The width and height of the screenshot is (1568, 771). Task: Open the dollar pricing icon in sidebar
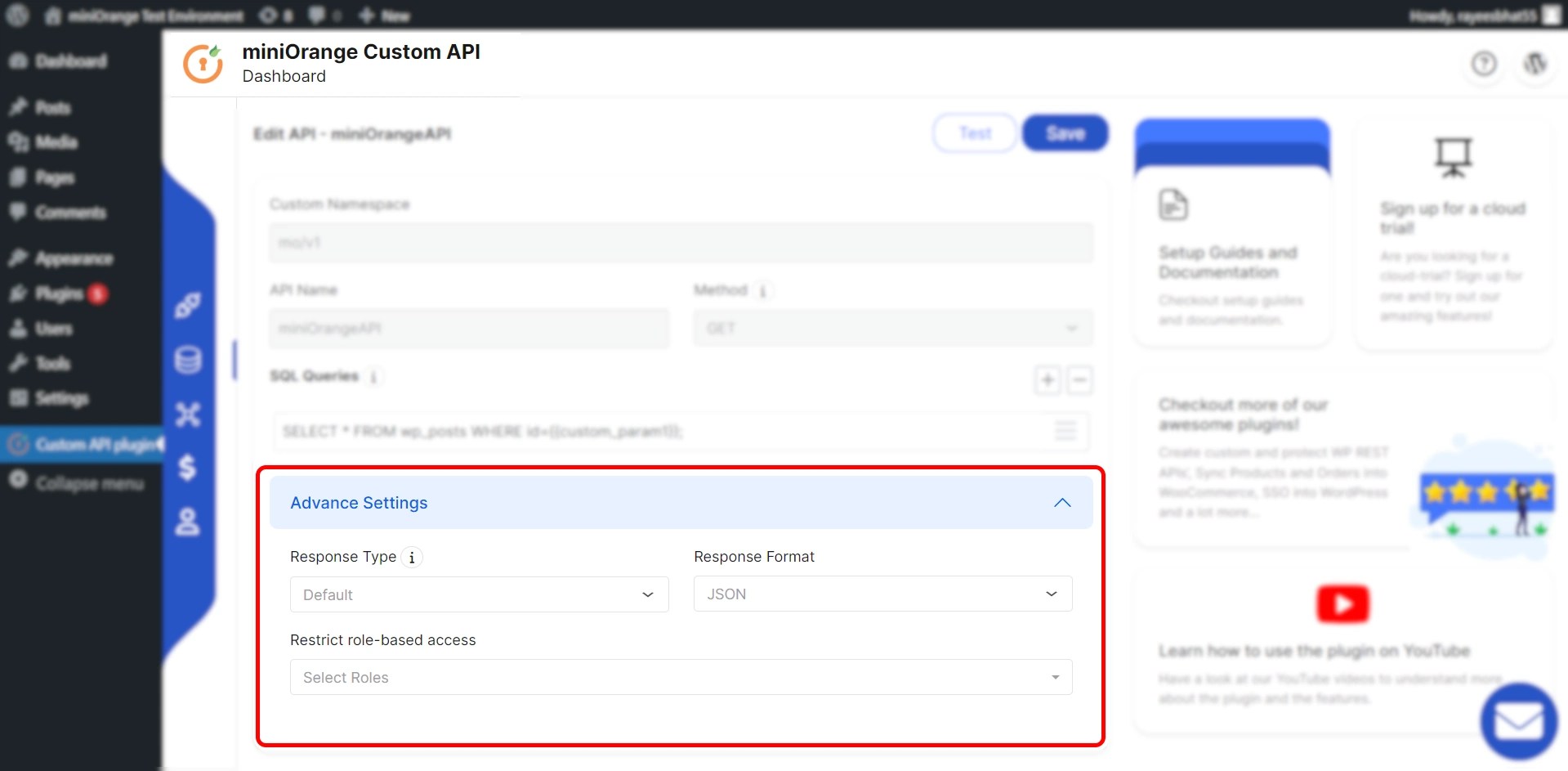click(x=187, y=468)
